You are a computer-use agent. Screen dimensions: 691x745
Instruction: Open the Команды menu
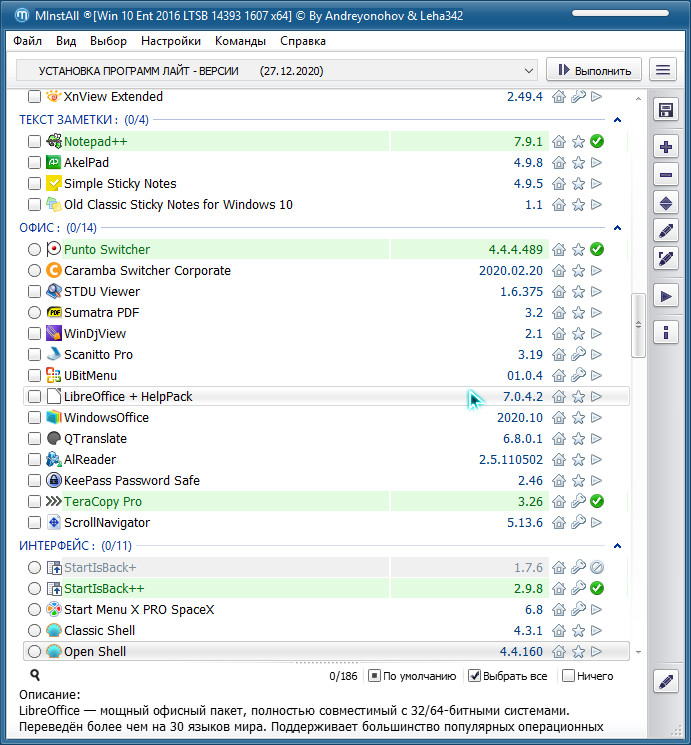(x=240, y=41)
